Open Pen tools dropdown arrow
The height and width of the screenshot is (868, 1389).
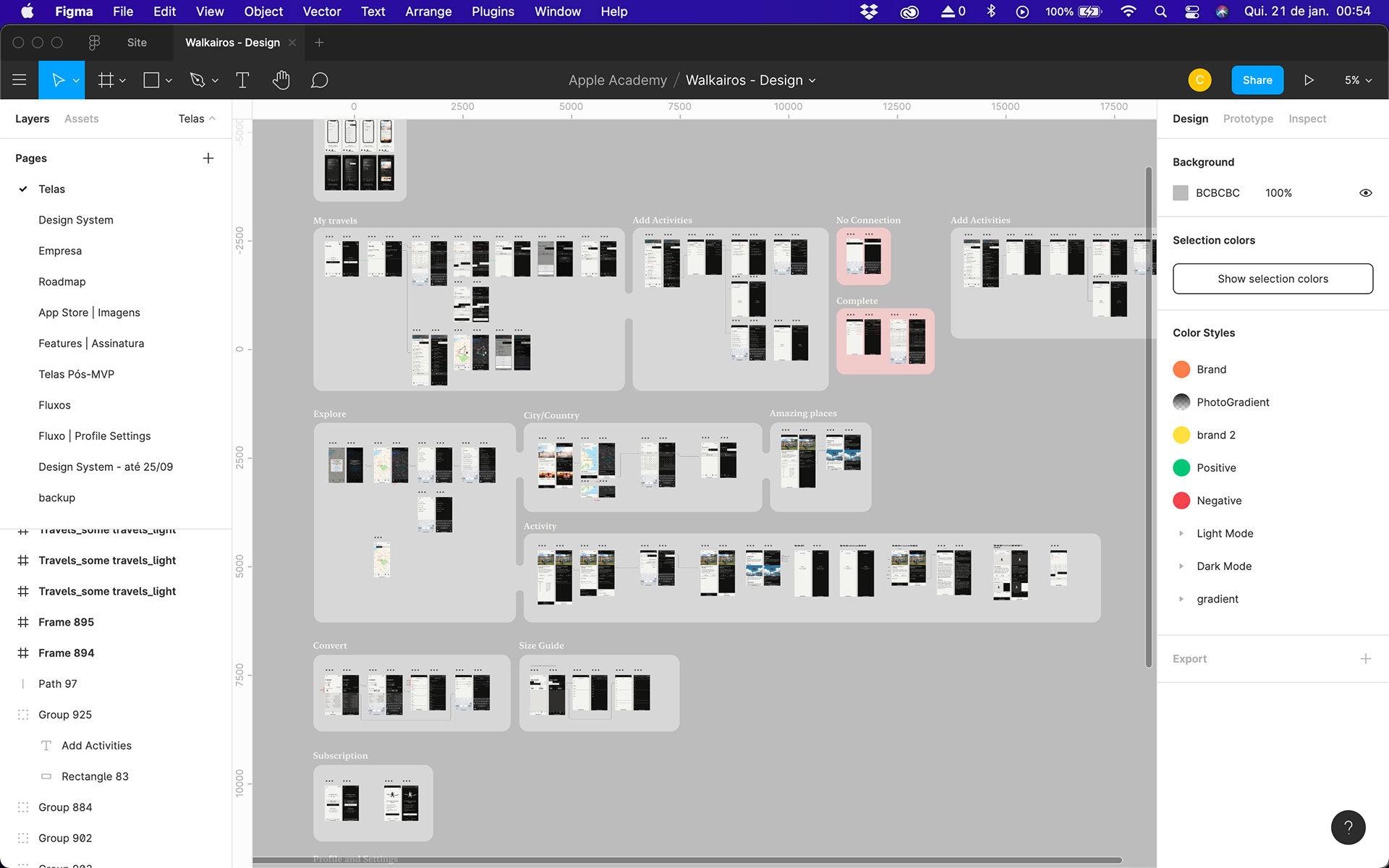point(215,80)
